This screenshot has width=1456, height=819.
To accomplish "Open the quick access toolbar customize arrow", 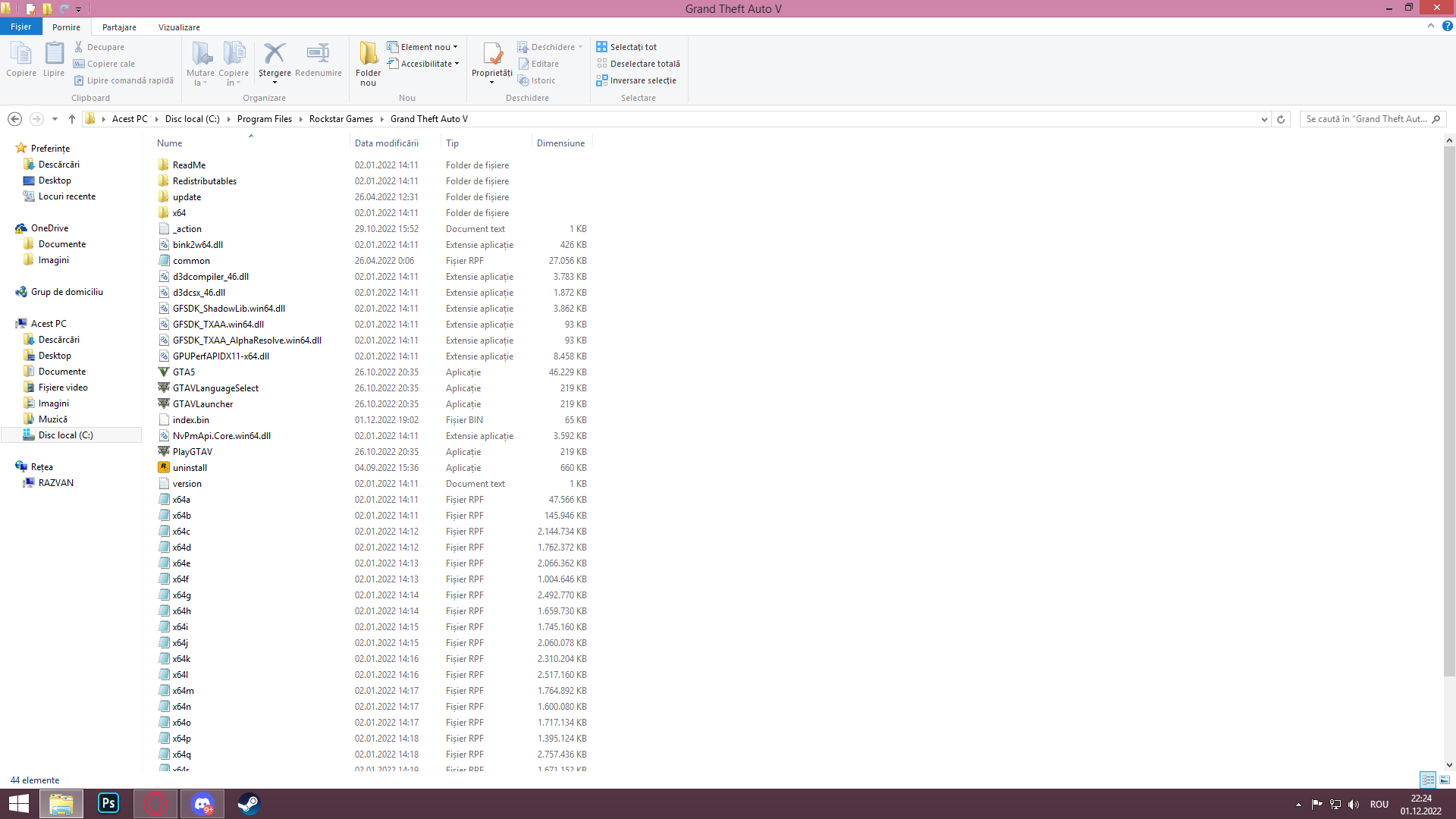I will click(x=78, y=9).
